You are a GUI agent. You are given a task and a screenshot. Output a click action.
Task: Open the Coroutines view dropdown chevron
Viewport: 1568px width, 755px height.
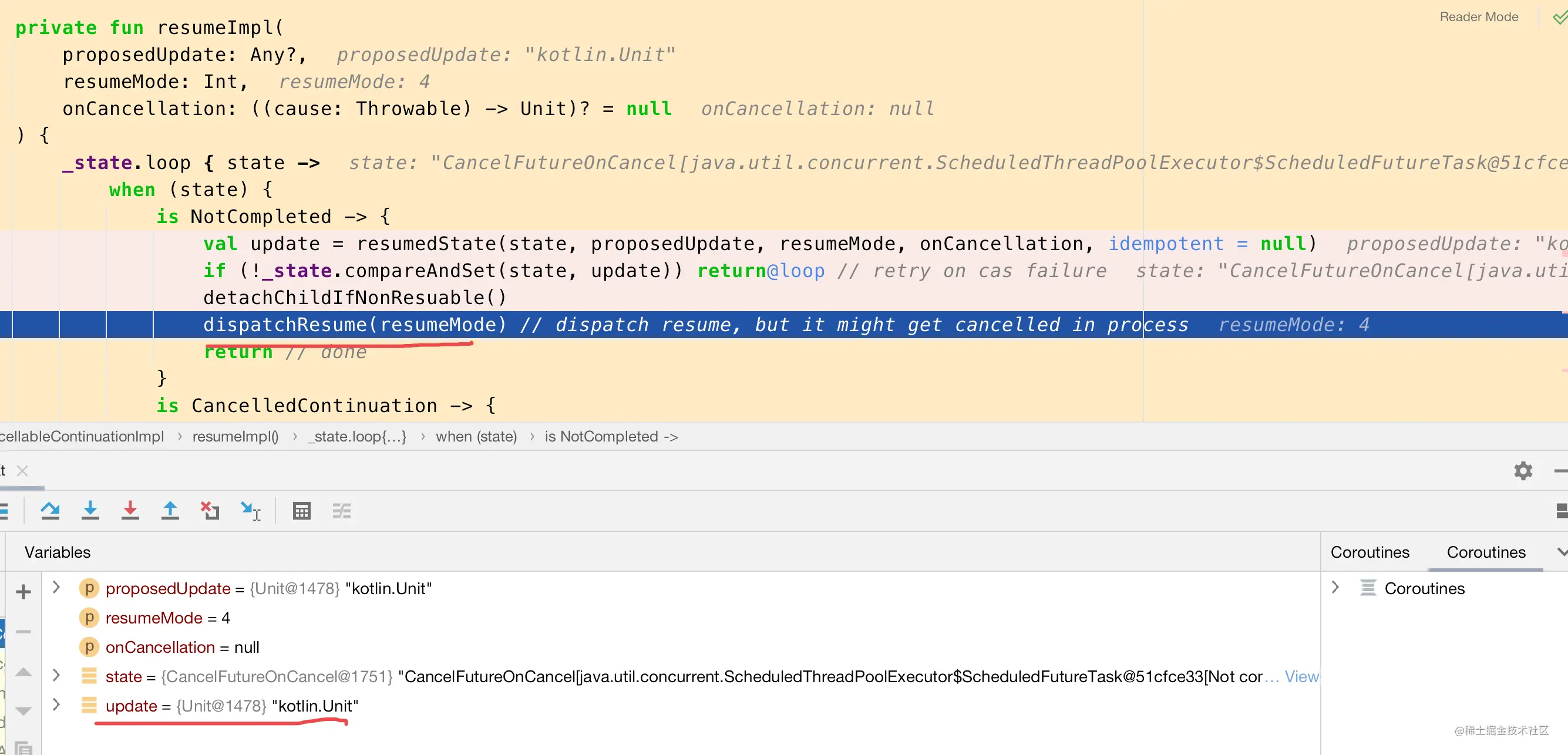[1562, 552]
